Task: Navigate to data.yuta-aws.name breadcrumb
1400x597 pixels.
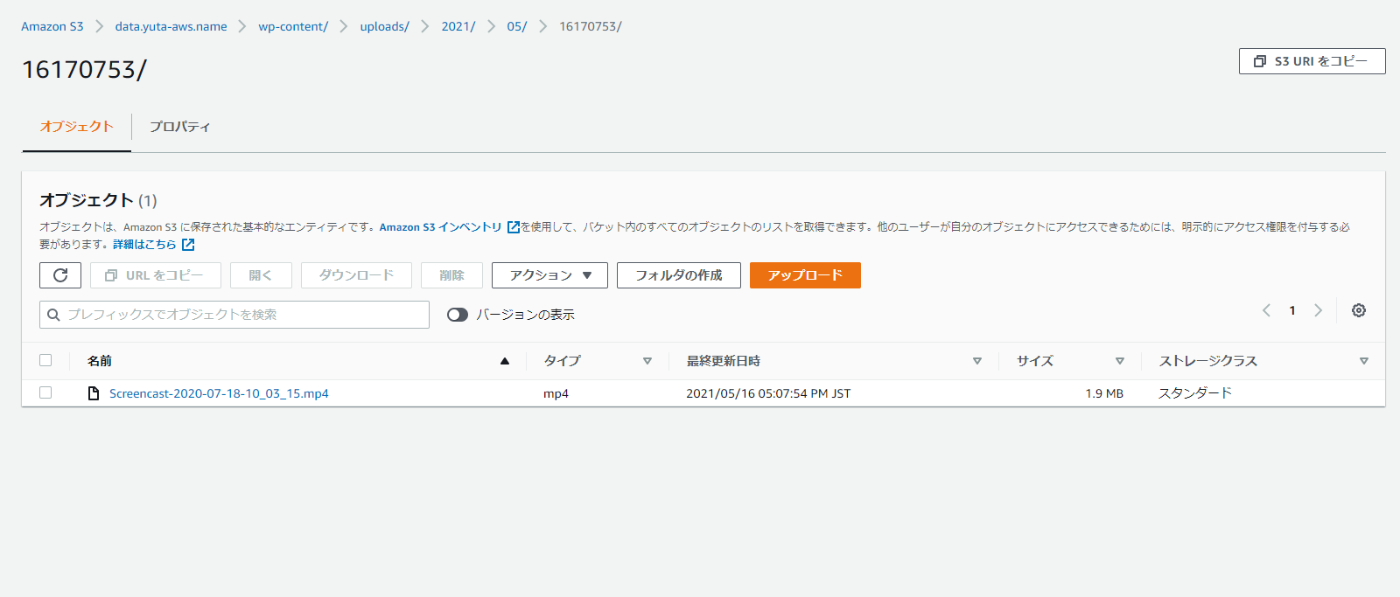Action: coord(172,26)
